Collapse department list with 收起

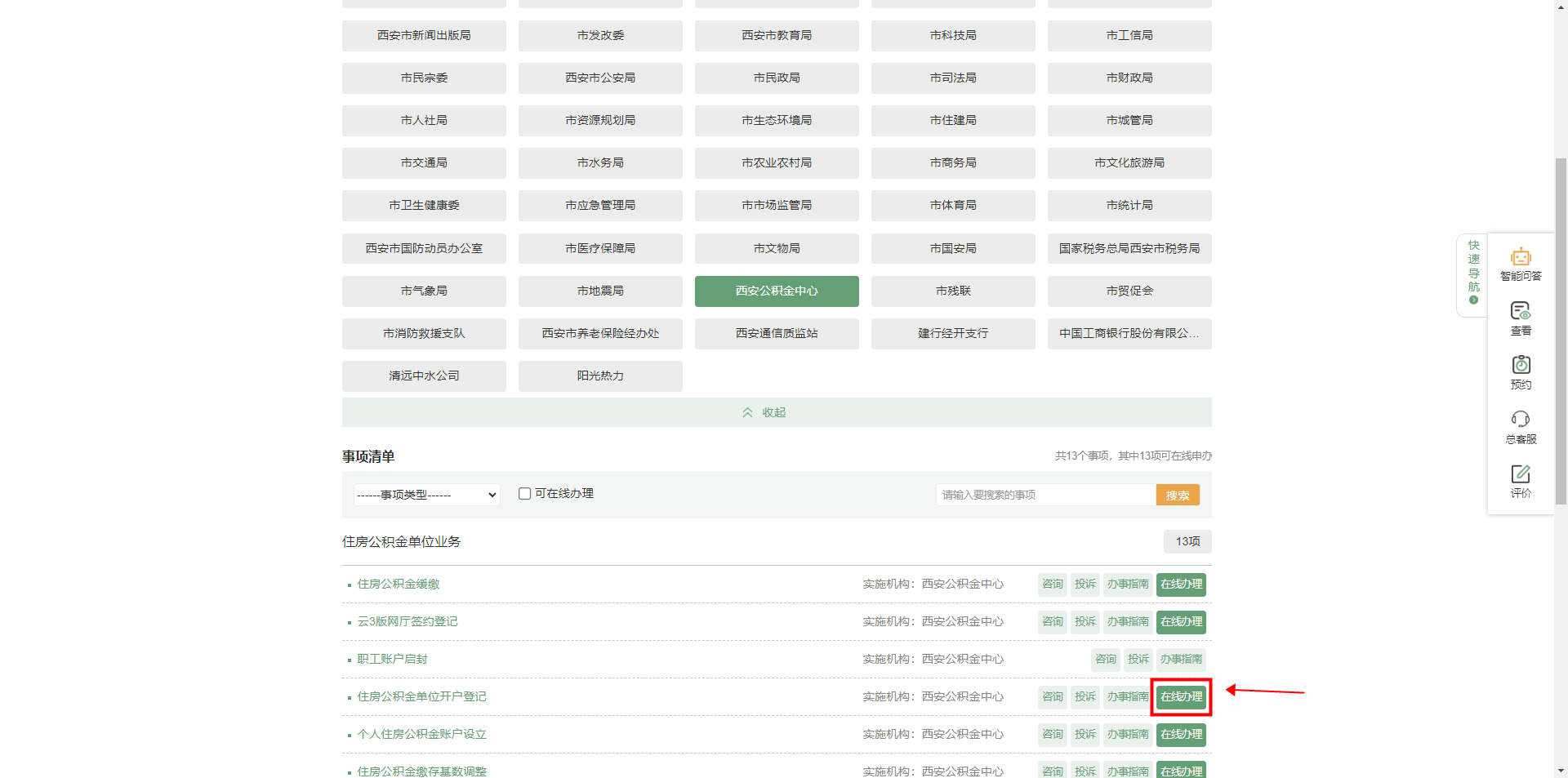click(x=777, y=412)
